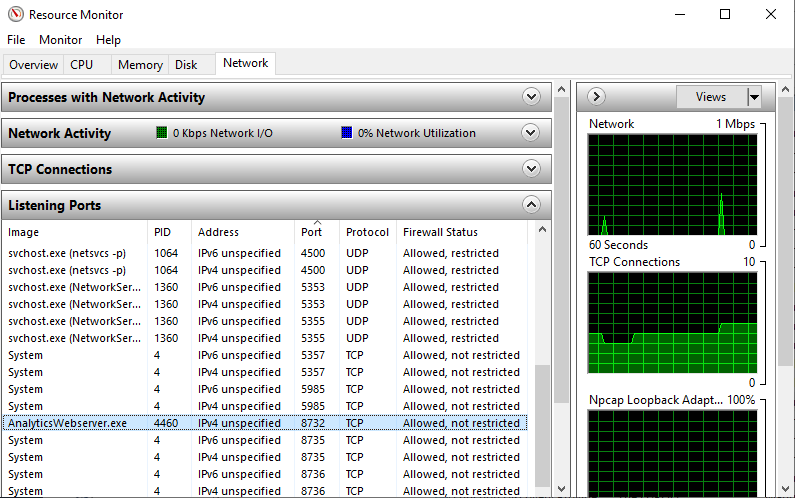Collapse the graphs pane arrow button

click(x=597, y=96)
